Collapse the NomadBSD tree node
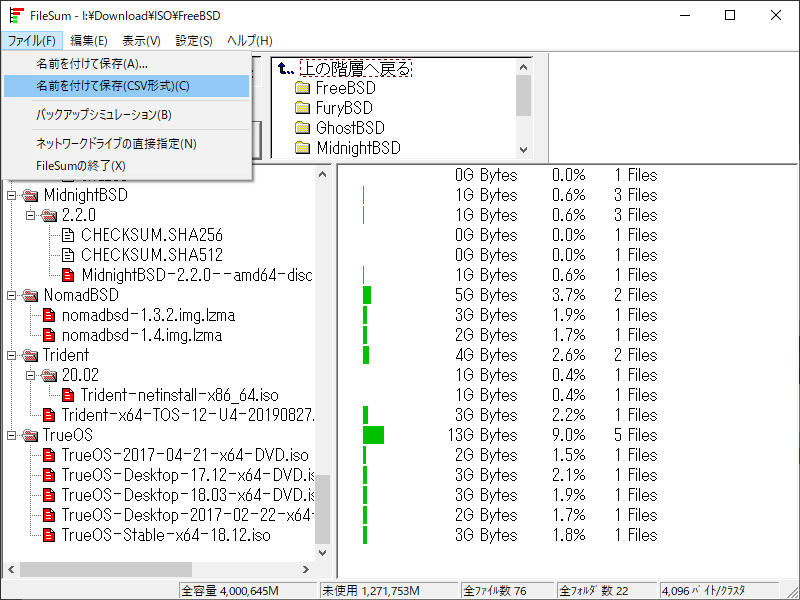The height and width of the screenshot is (600, 800). click(x=11, y=295)
